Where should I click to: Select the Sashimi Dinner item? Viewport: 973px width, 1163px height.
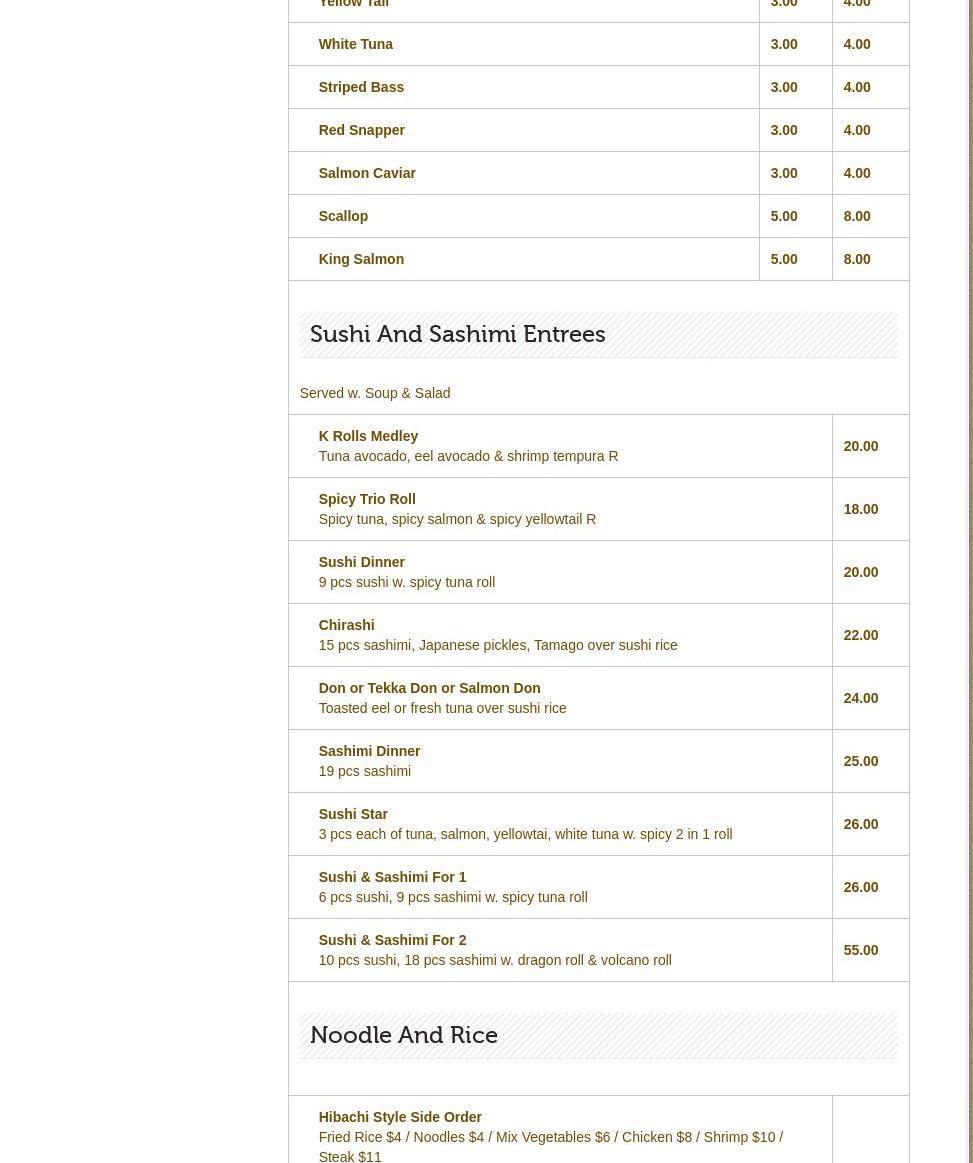click(x=369, y=751)
